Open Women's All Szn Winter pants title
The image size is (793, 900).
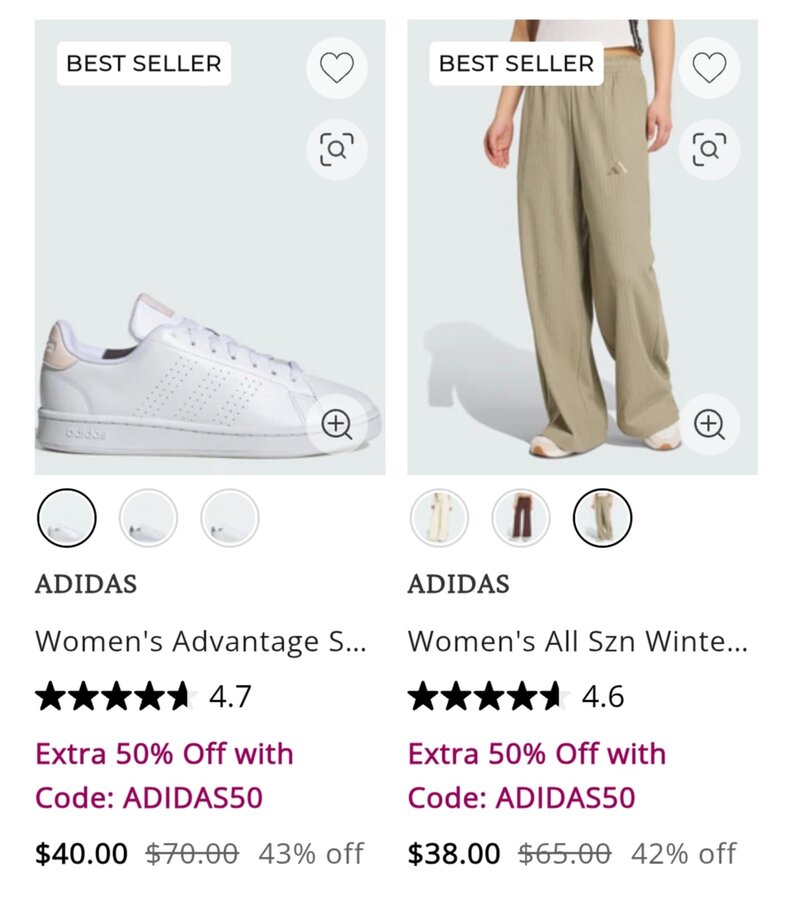(x=577, y=641)
